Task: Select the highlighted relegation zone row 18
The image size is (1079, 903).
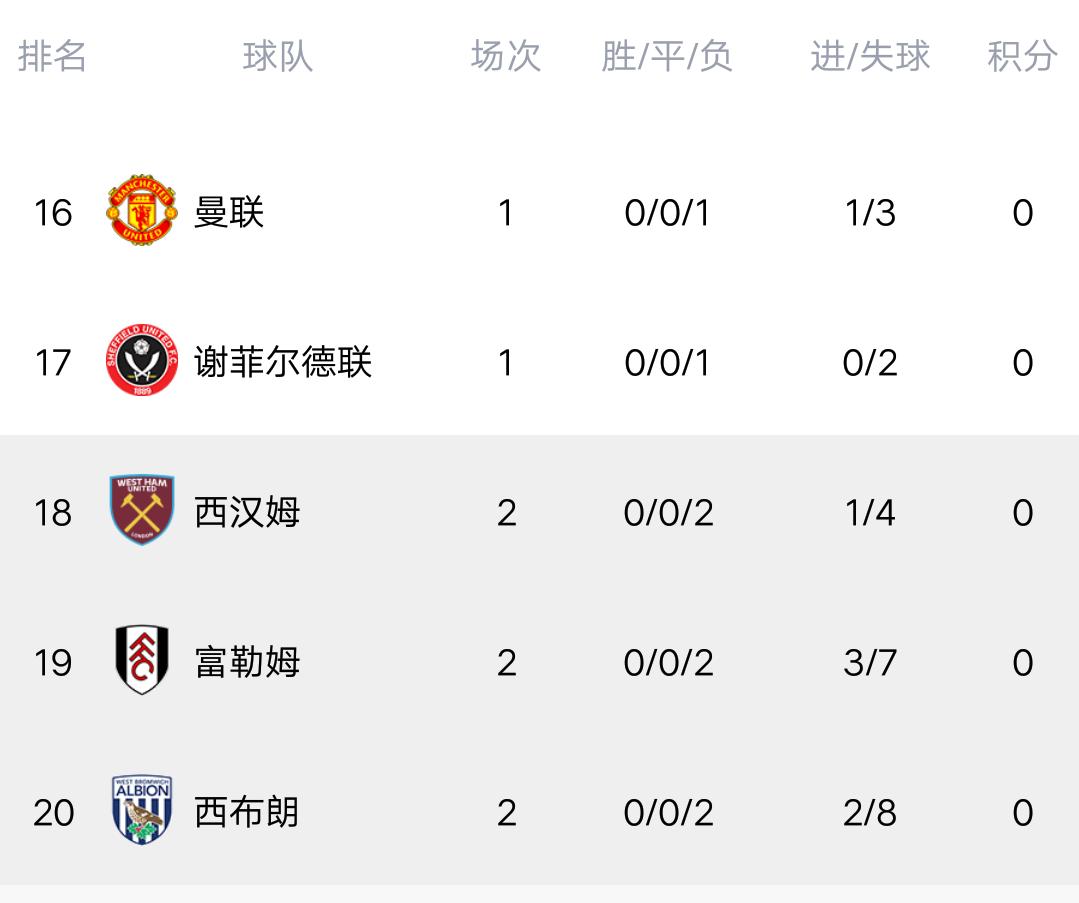Action: (540, 512)
